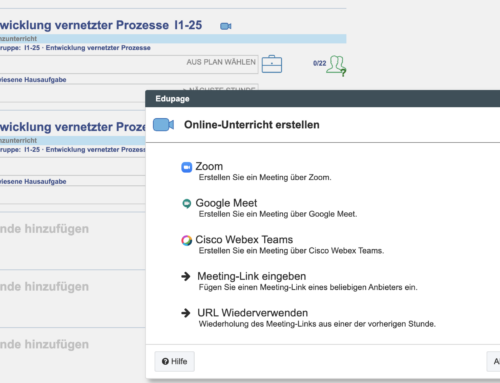Click the green Google Meet icon
500x383 pixels.
(x=187, y=203)
